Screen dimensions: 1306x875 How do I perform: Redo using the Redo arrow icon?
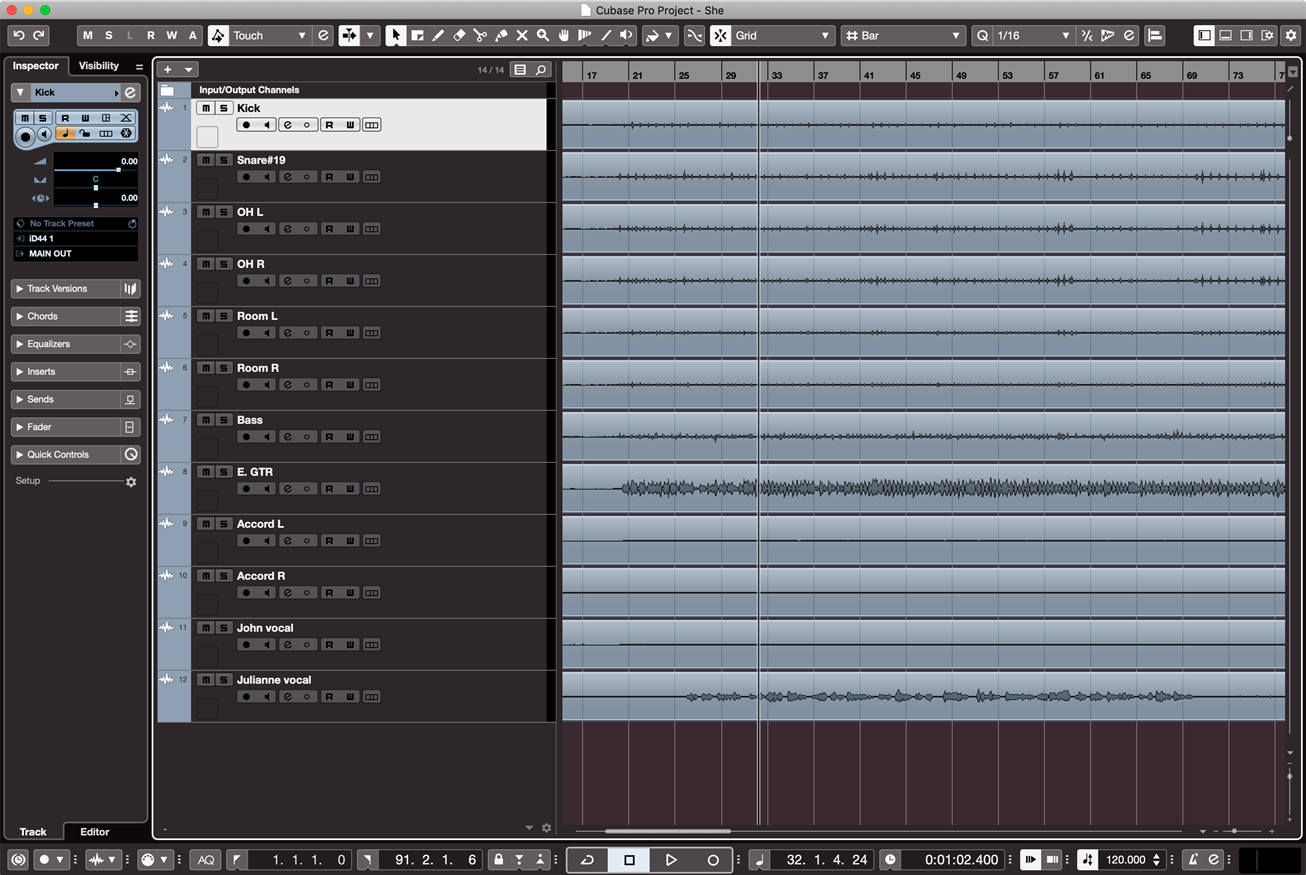pyautogui.click(x=39, y=35)
